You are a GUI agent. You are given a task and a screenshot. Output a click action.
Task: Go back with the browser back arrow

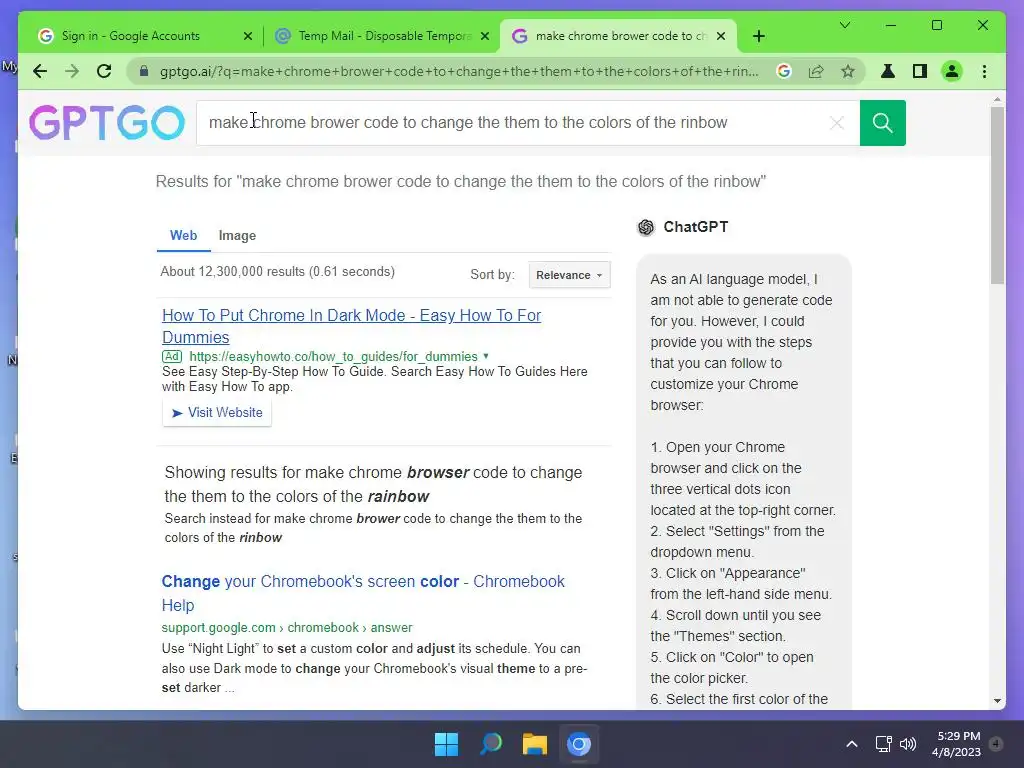tap(40, 71)
